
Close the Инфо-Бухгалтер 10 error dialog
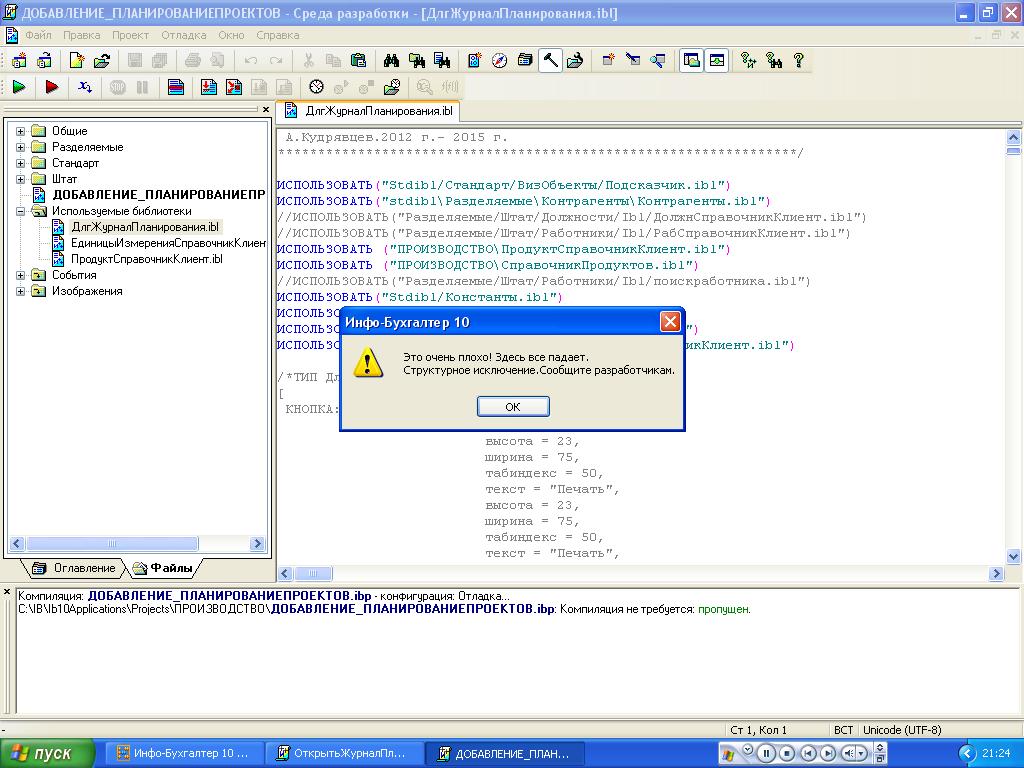670,321
